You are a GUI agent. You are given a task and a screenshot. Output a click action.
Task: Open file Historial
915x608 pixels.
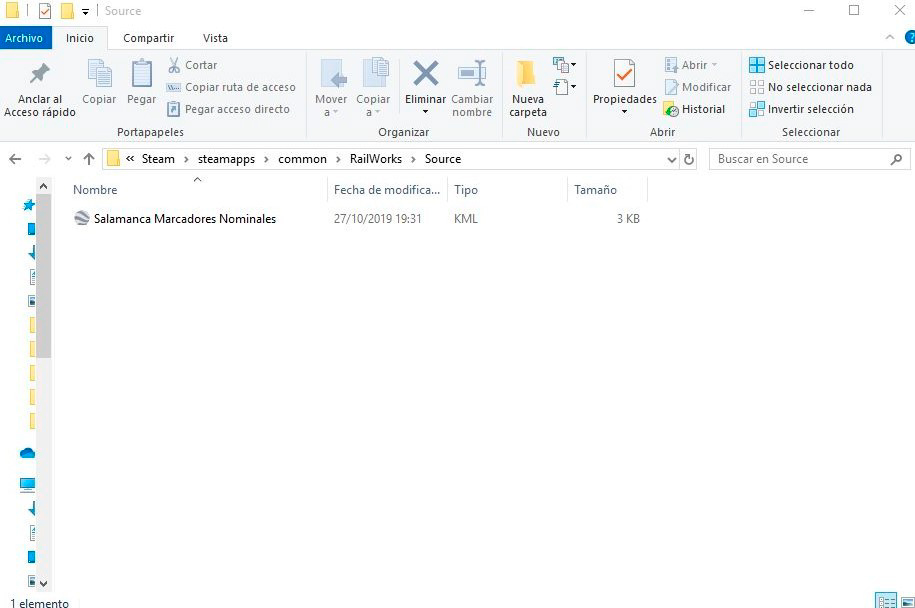pos(694,109)
